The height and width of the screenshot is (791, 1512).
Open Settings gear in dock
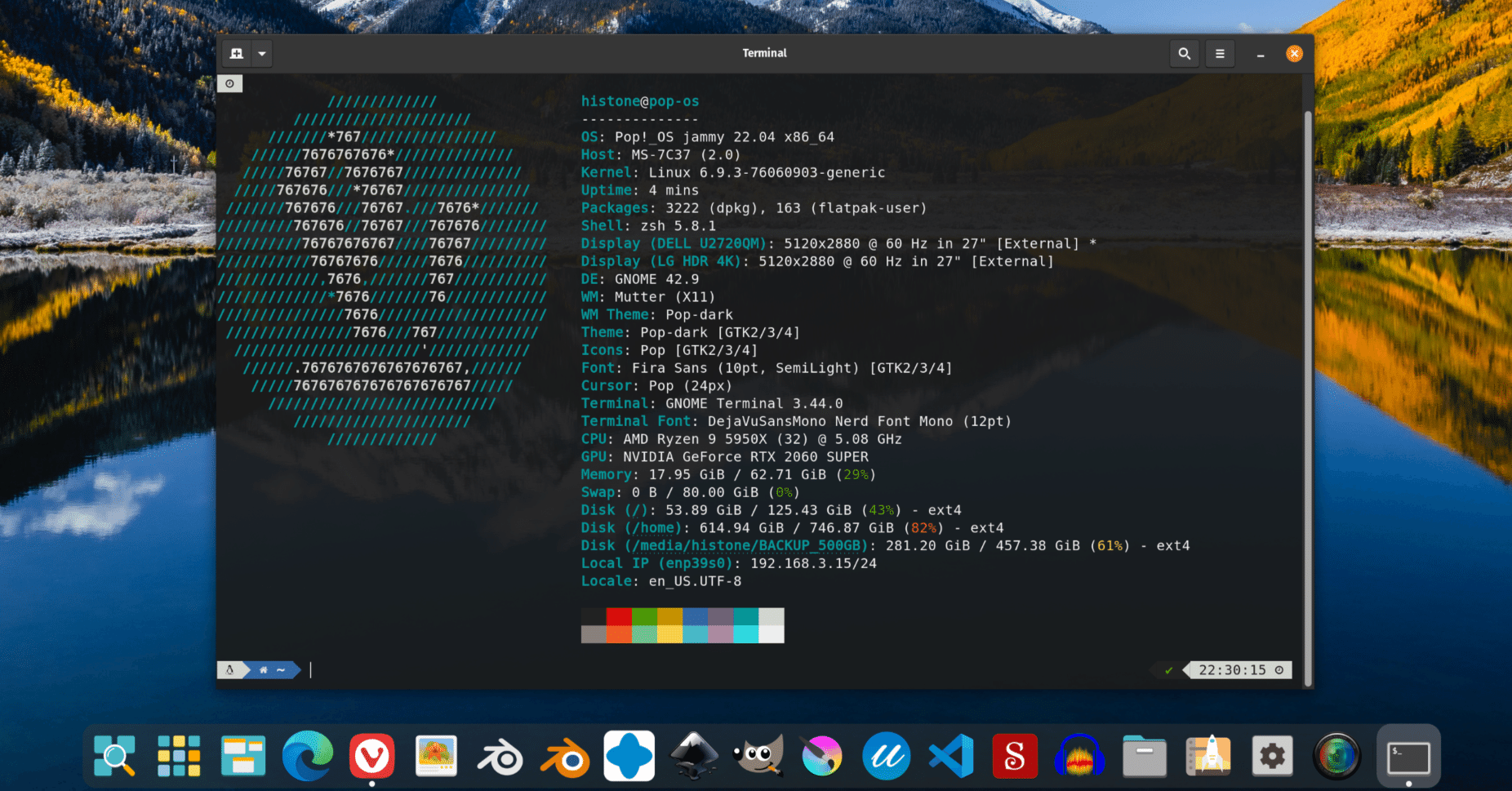tap(1273, 756)
